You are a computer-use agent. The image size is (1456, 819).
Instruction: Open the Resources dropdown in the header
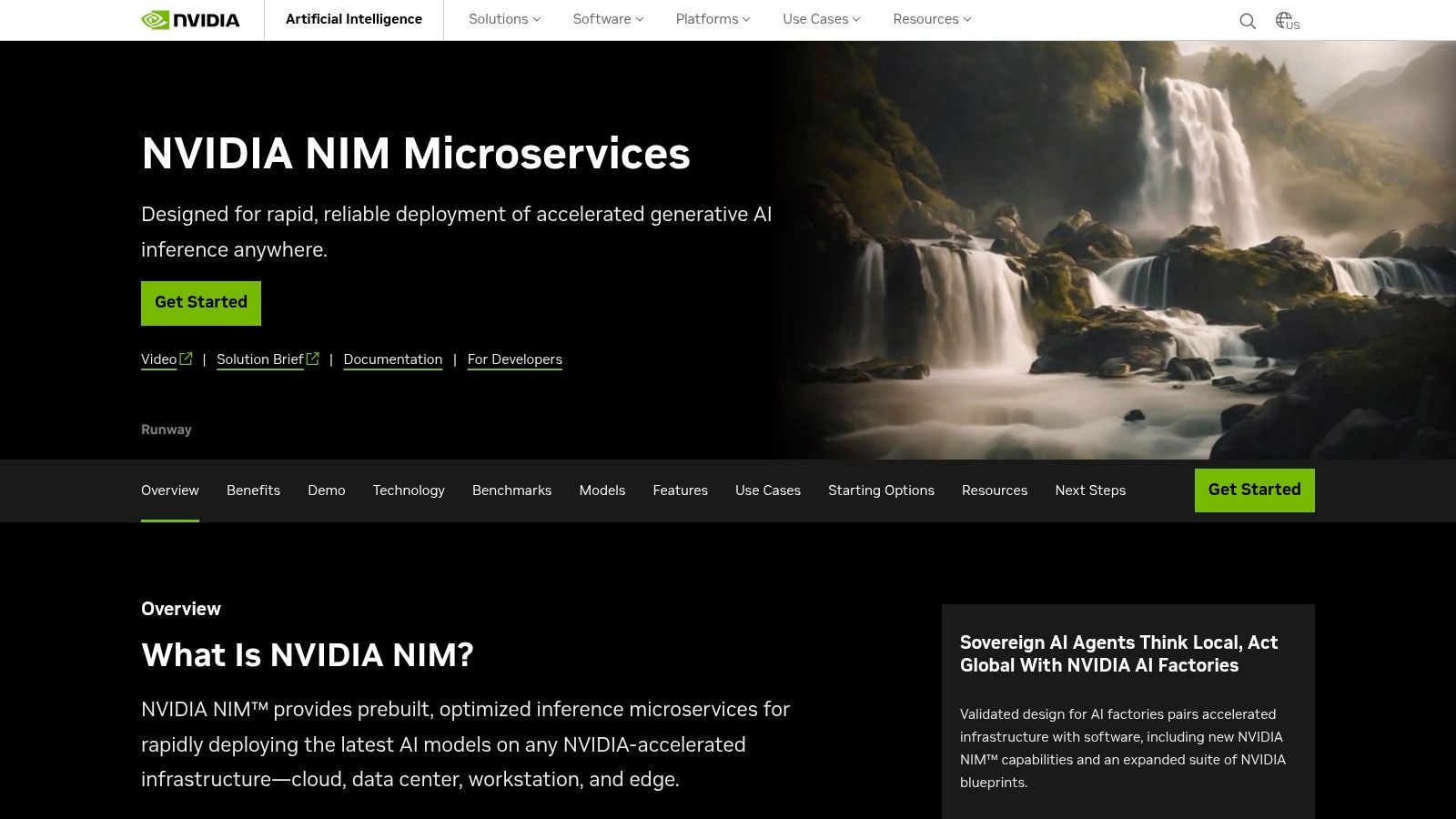click(931, 19)
